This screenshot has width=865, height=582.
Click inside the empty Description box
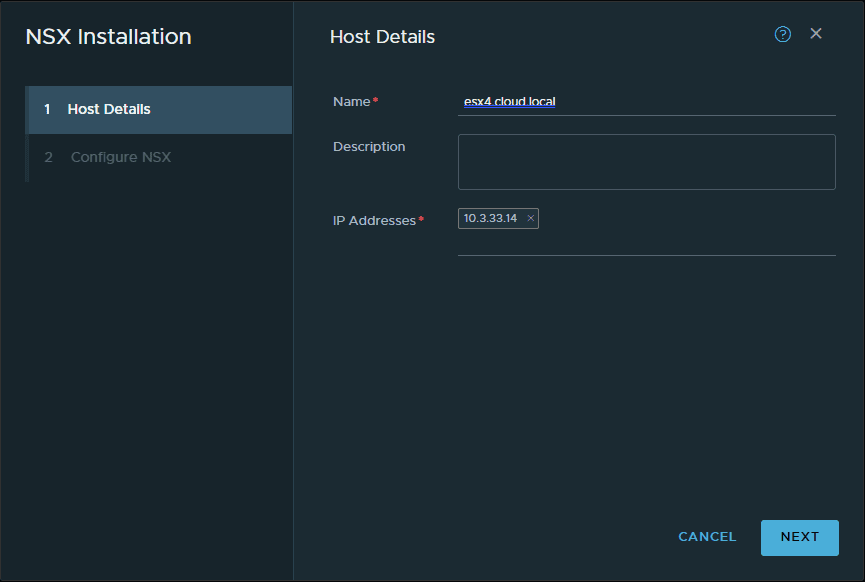(646, 163)
